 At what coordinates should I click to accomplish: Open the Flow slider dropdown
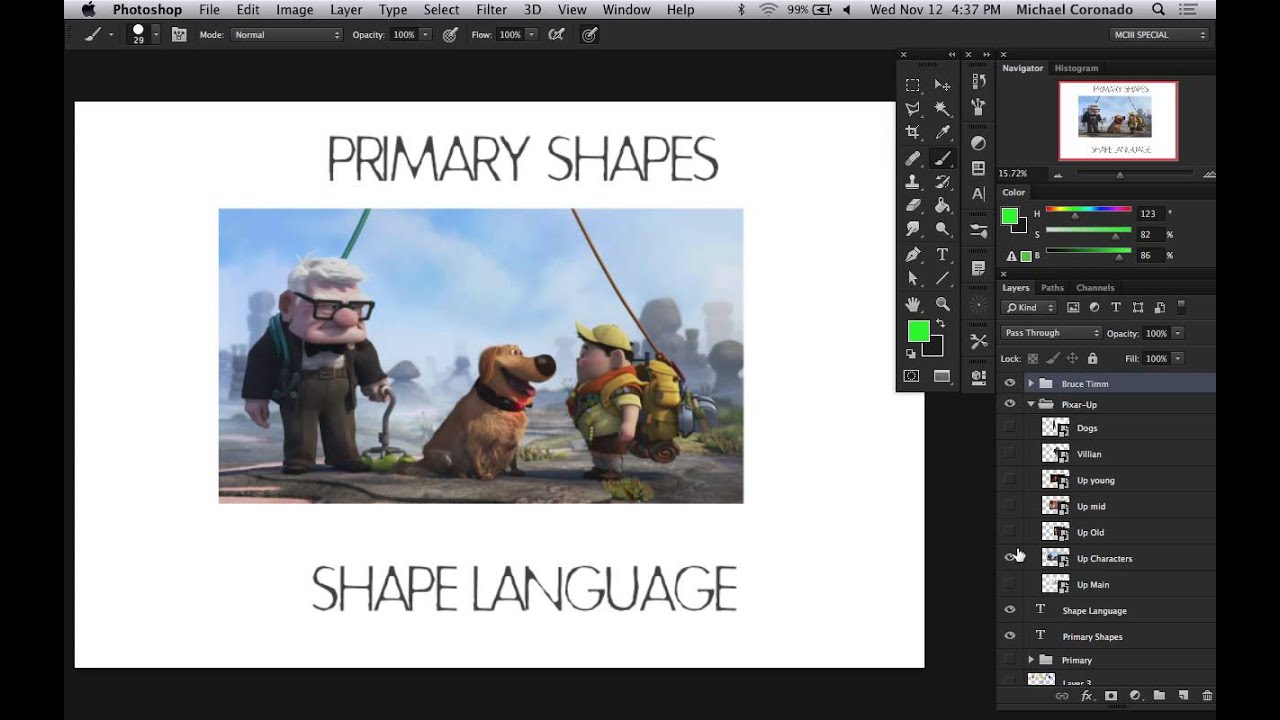point(531,34)
